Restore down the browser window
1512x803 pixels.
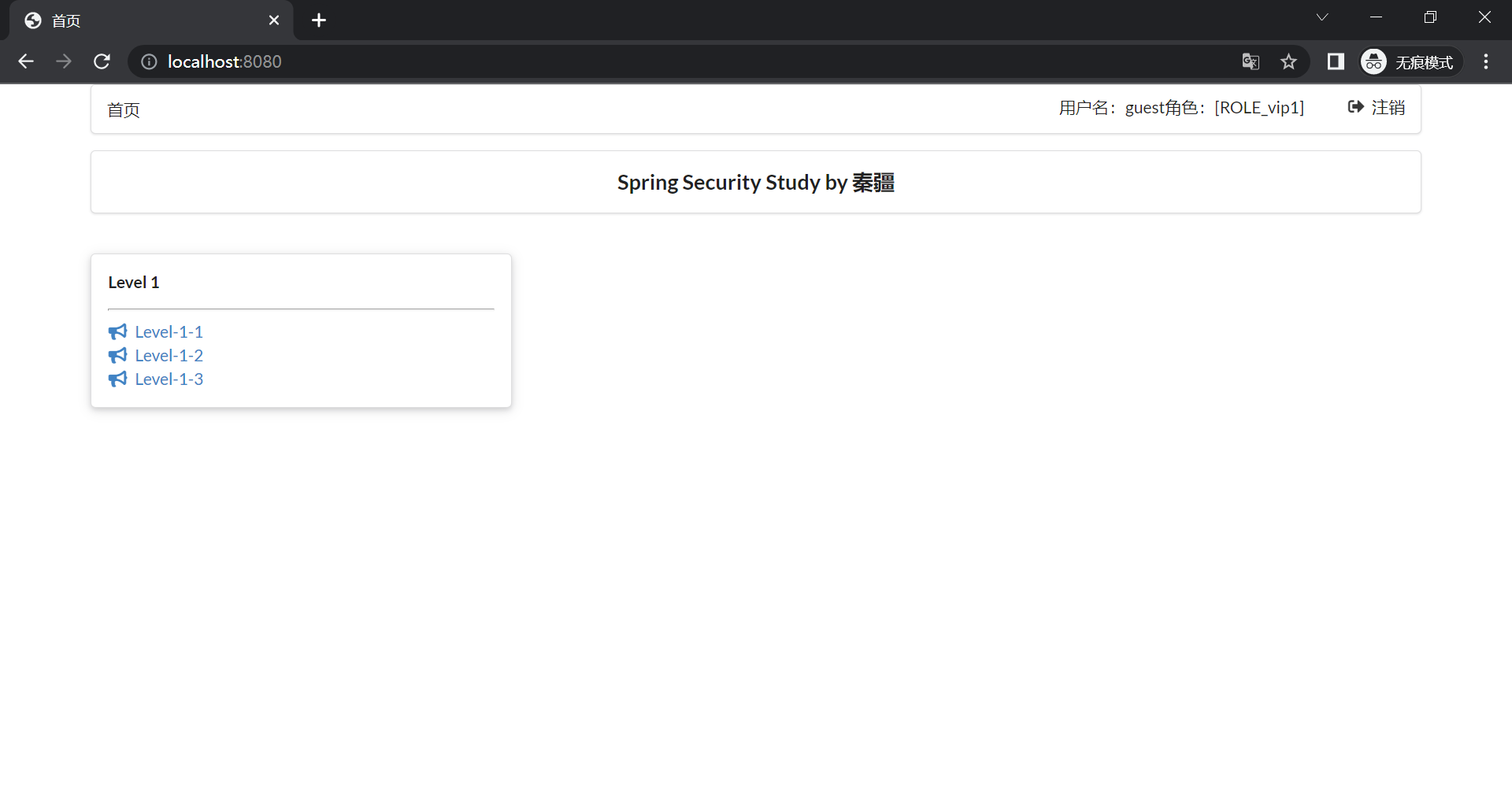coord(1431,17)
